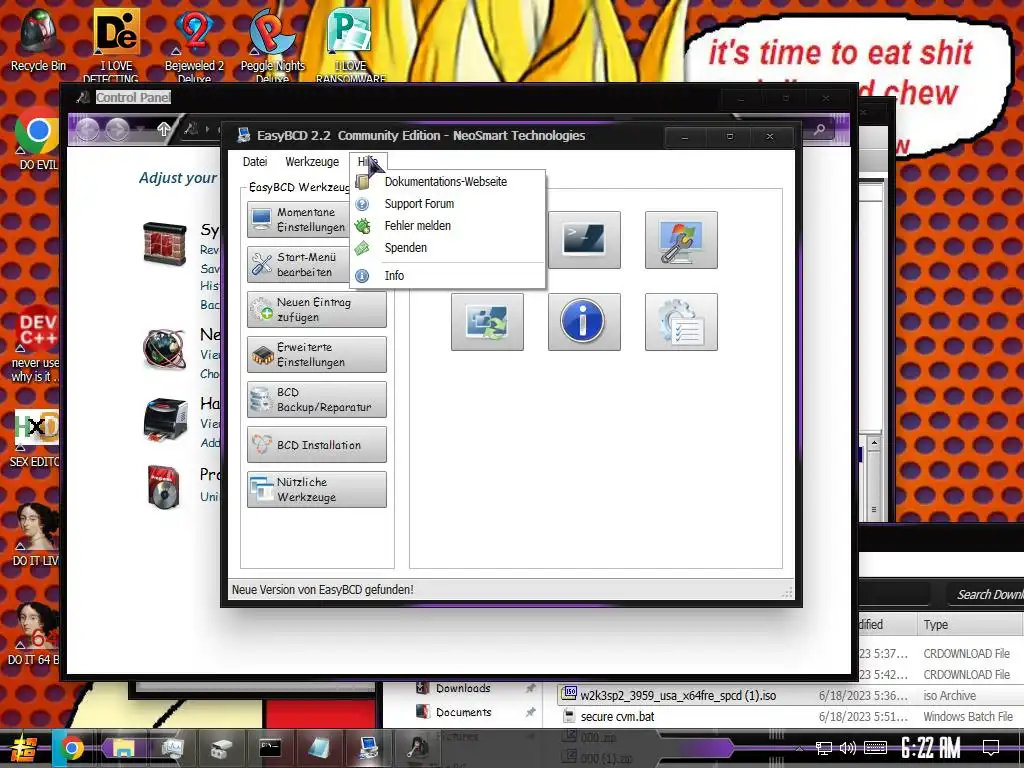Open the Start button on the taskbar
The image size is (1024, 768).
click(x=23, y=748)
